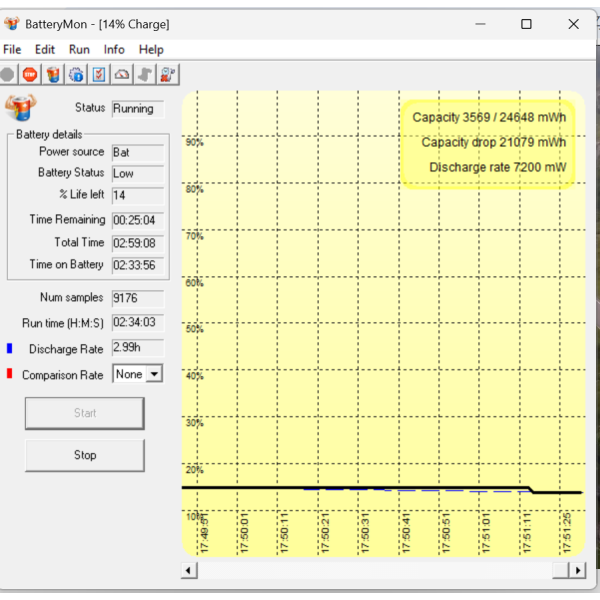
Task: Click the BatteryMon title bar app icon
Action: click(11, 24)
